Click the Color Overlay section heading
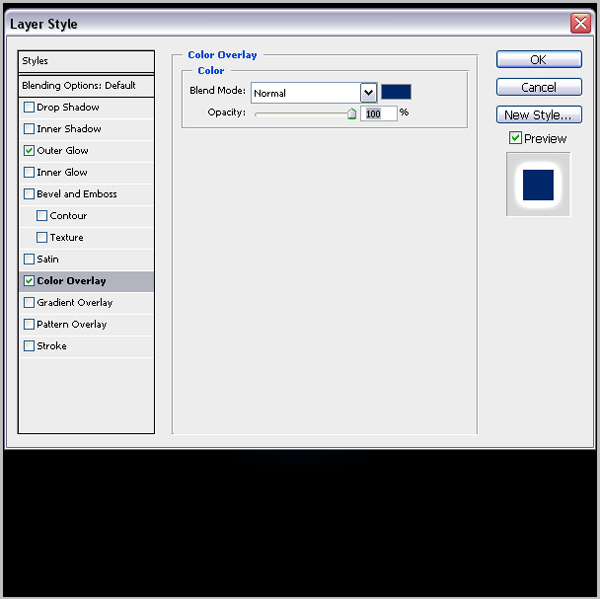This screenshot has width=600, height=599. click(222, 55)
